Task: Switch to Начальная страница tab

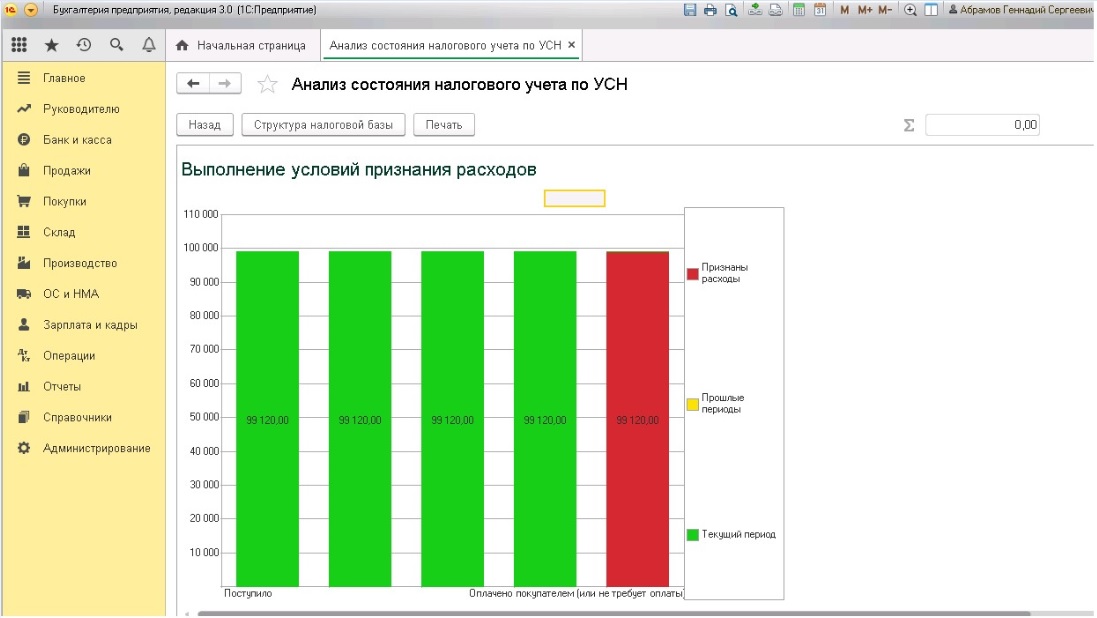Action: [x=241, y=45]
